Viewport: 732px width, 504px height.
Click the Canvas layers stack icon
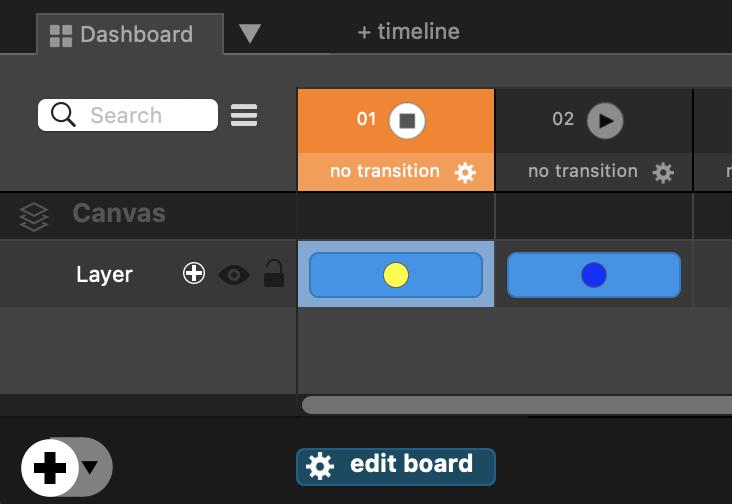pyautogui.click(x=34, y=216)
